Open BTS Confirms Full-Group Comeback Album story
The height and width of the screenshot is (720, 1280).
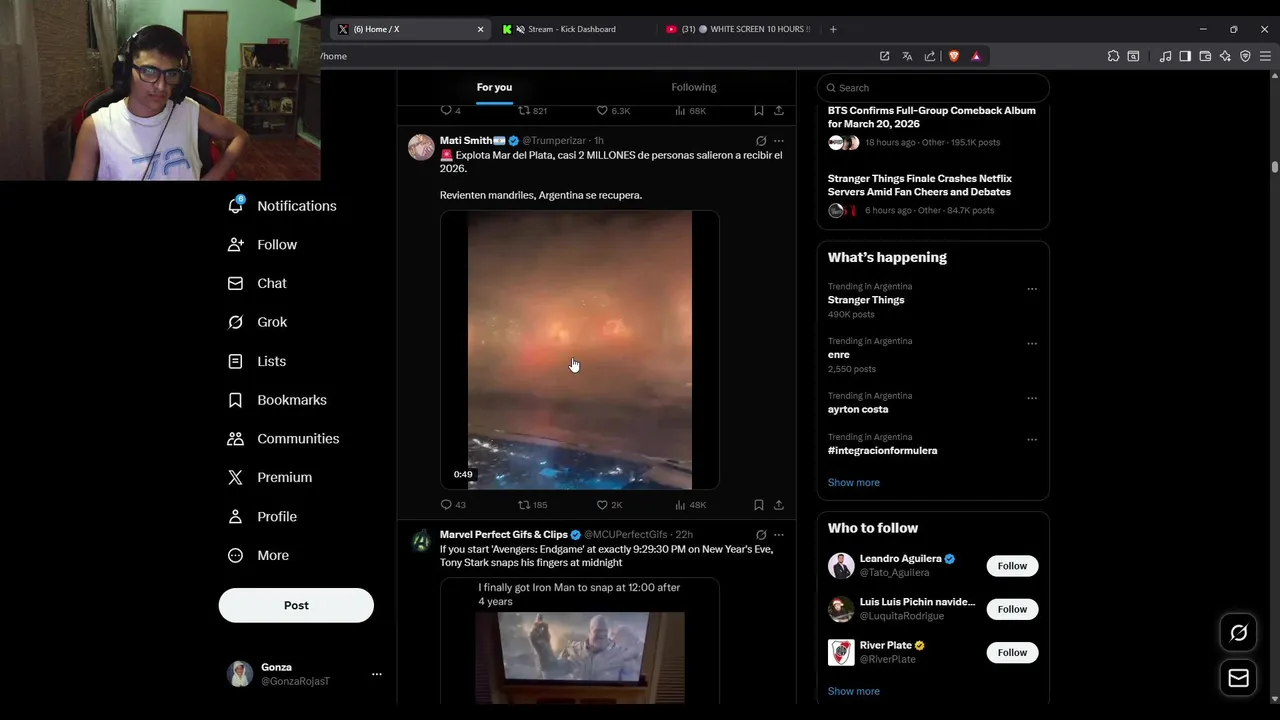tap(932, 117)
